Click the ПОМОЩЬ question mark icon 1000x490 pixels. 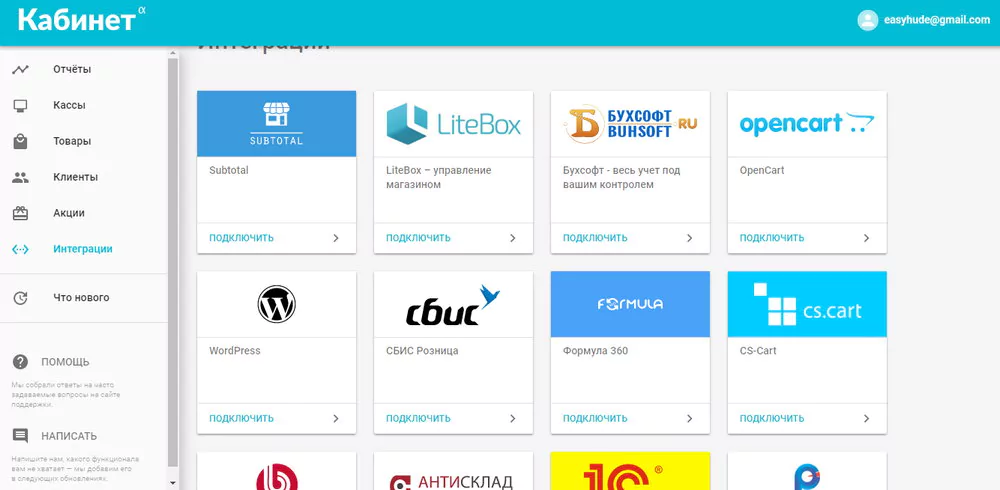tap(20, 362)
